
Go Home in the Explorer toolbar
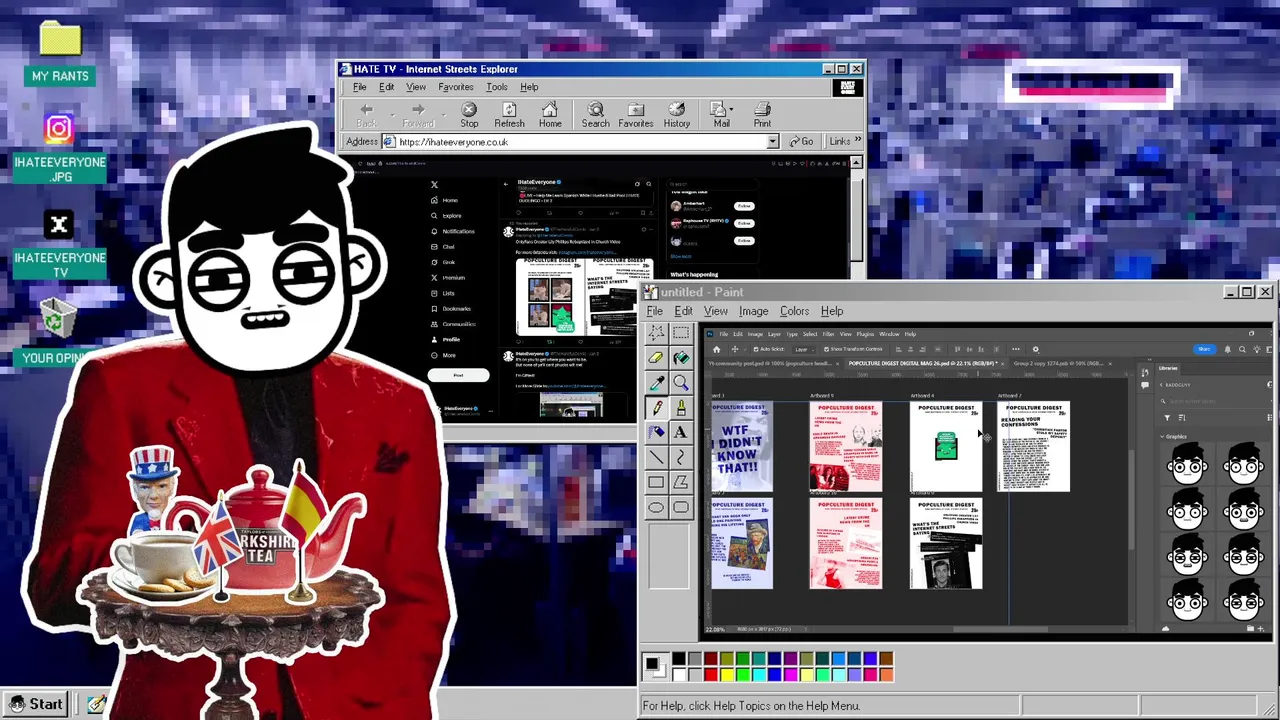550,115
